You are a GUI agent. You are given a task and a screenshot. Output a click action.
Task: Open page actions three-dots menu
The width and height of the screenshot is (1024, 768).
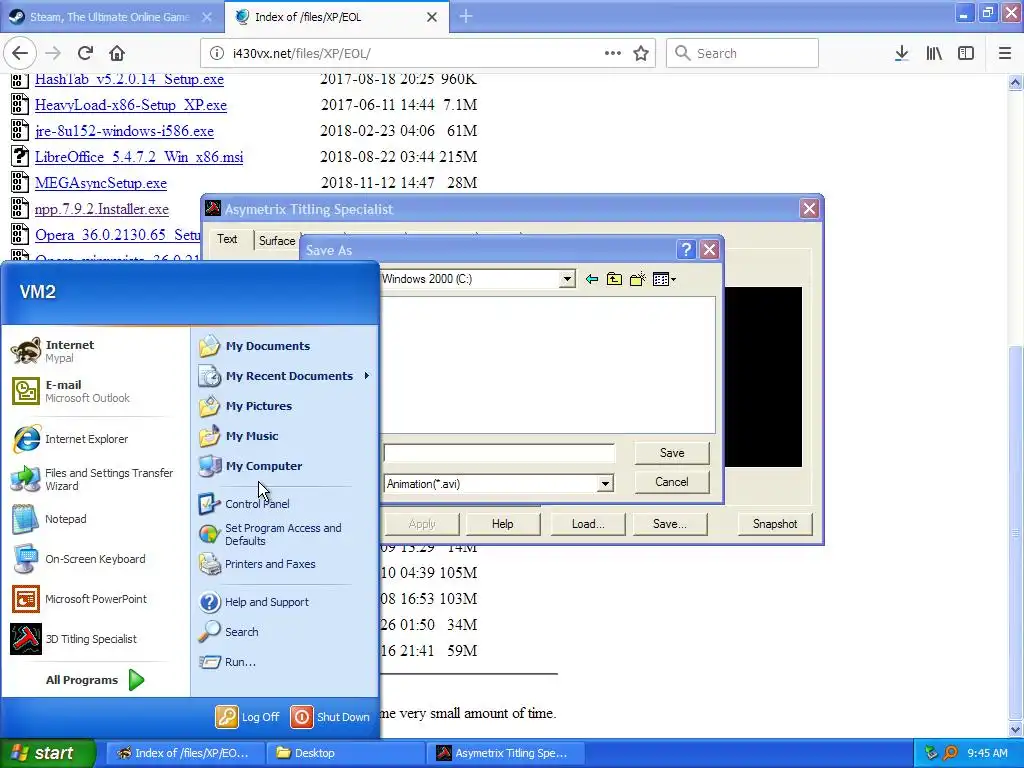pyautogui.click(x=613, y=53)
